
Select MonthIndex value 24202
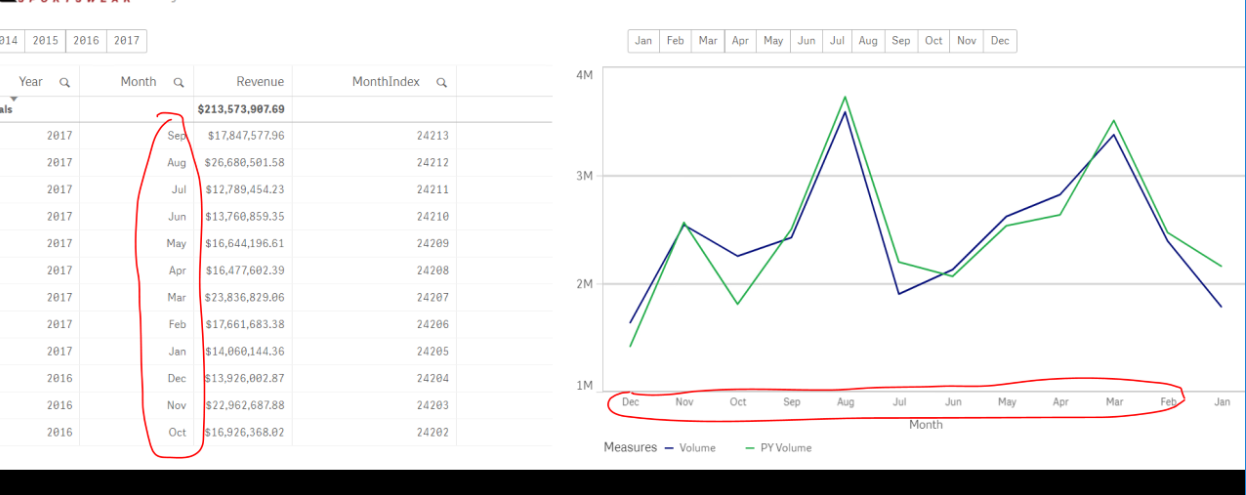(x=433, y=433)
